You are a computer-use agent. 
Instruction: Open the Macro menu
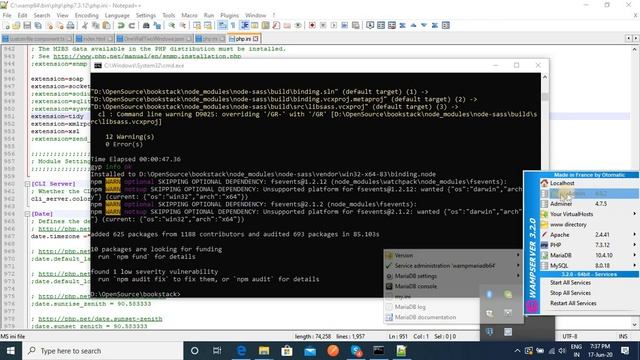(189, 15)
